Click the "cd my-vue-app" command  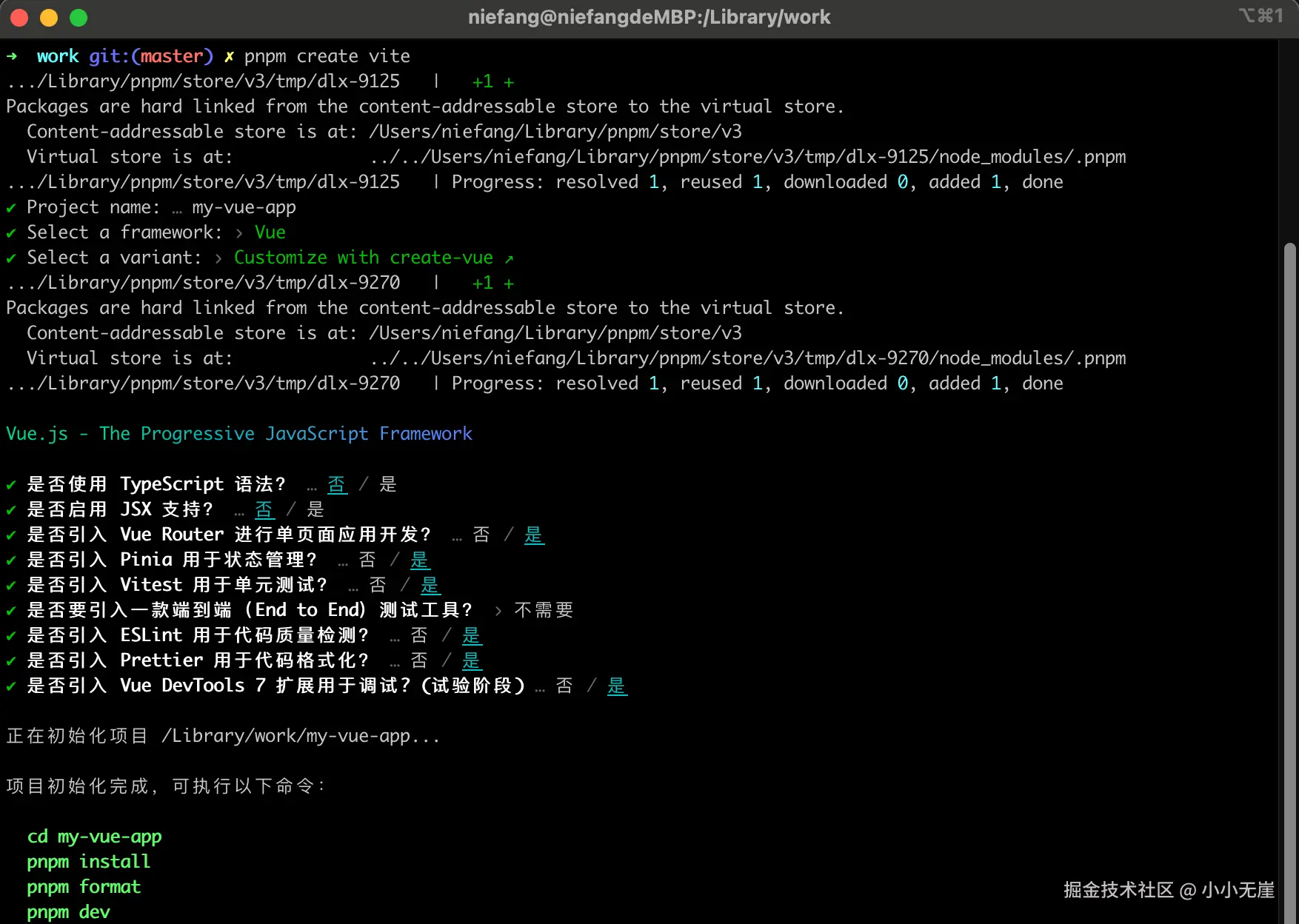pyautogui.click(x=95, y=837)
